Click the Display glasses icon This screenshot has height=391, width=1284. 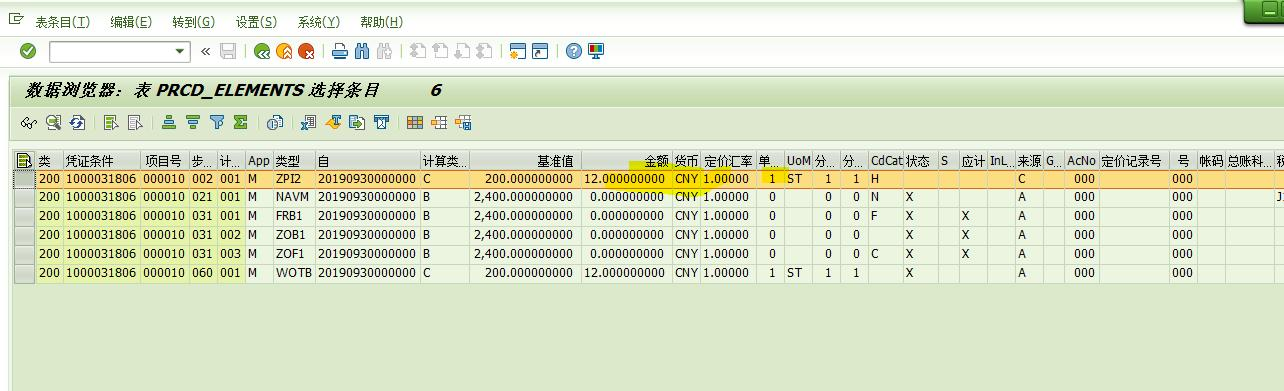point(29,122)
